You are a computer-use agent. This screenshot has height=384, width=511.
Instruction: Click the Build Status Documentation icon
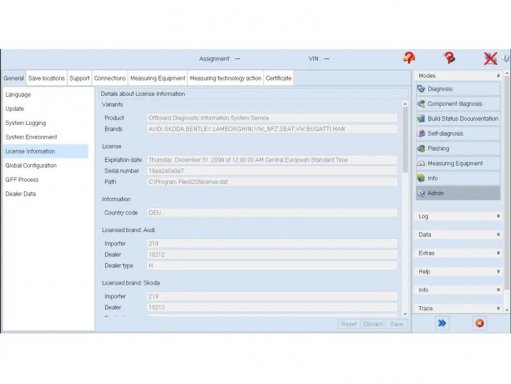421,119
